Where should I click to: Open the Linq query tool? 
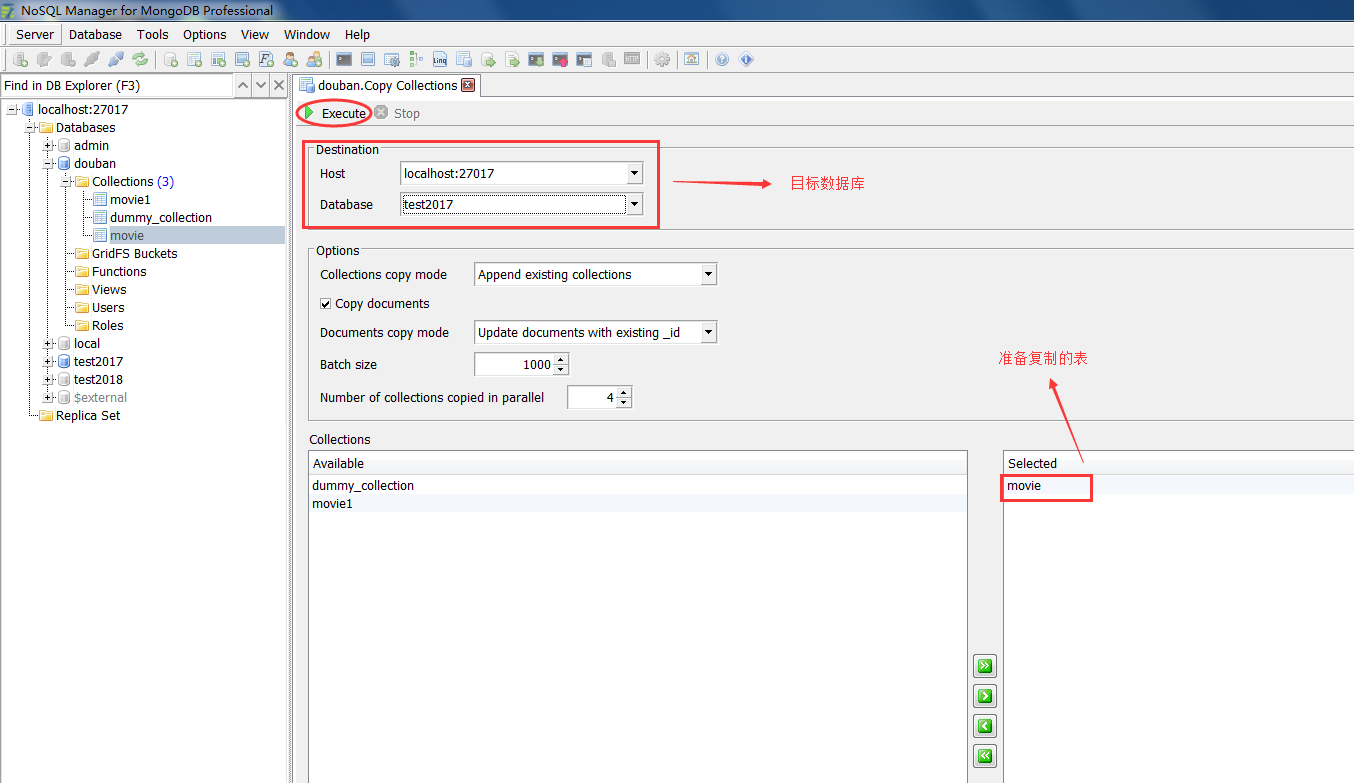pyautogui.click(x=439, y=59)
